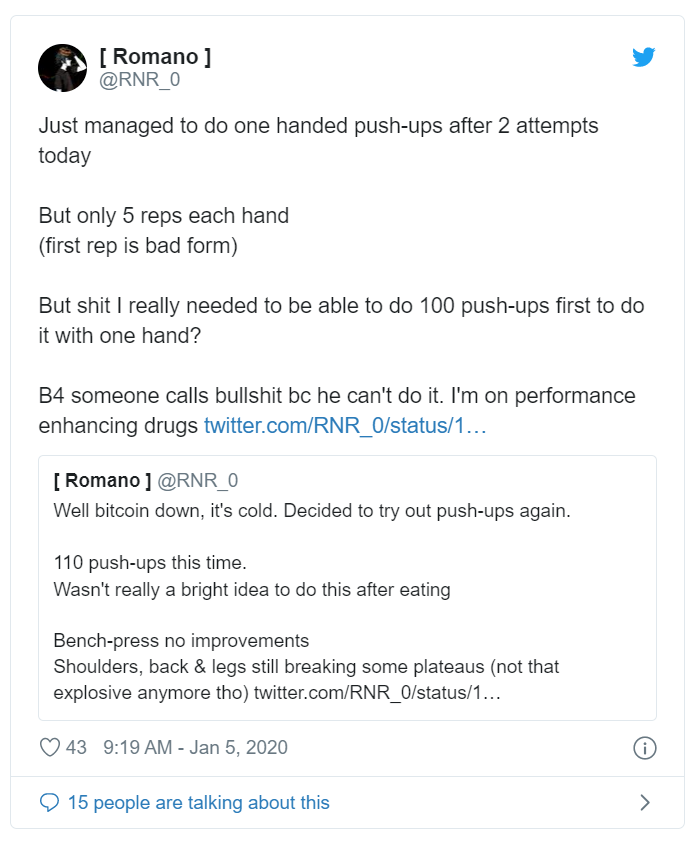Open quoted tweet author [ Romano ] name
Image resolution: width=694 pixels, height=844 pixels.
102,481
